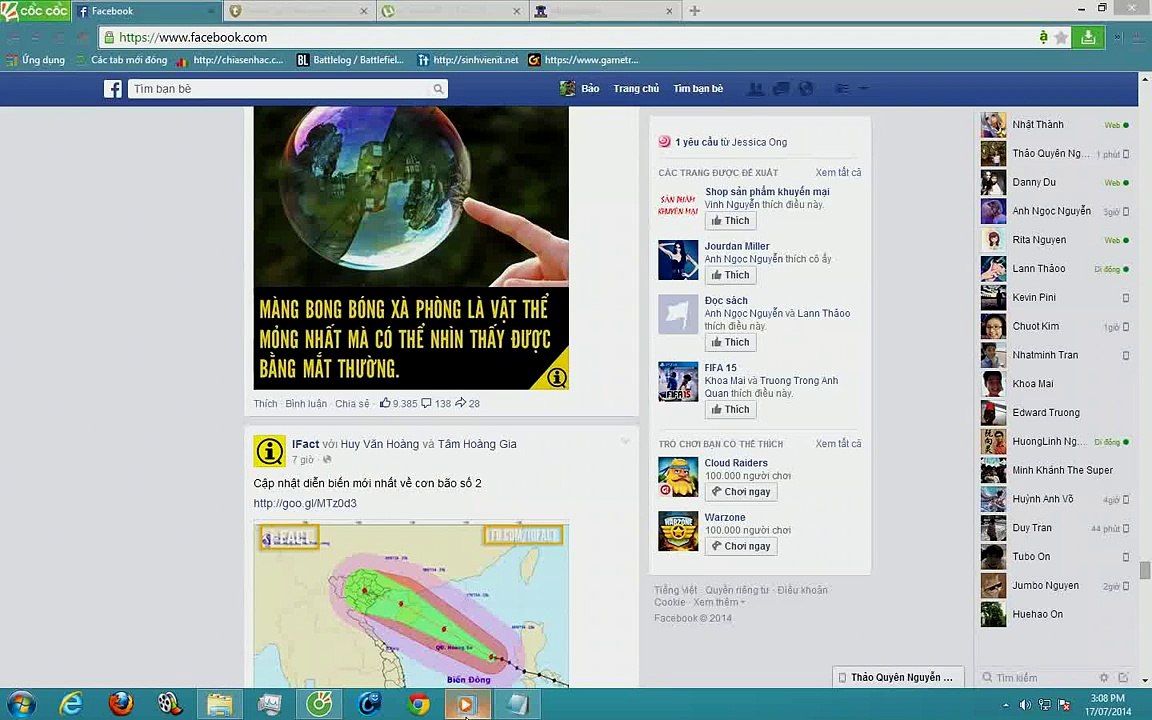Open the goo.gl/MTz0d3 link
1152x720 pixels.
point(305,503)
